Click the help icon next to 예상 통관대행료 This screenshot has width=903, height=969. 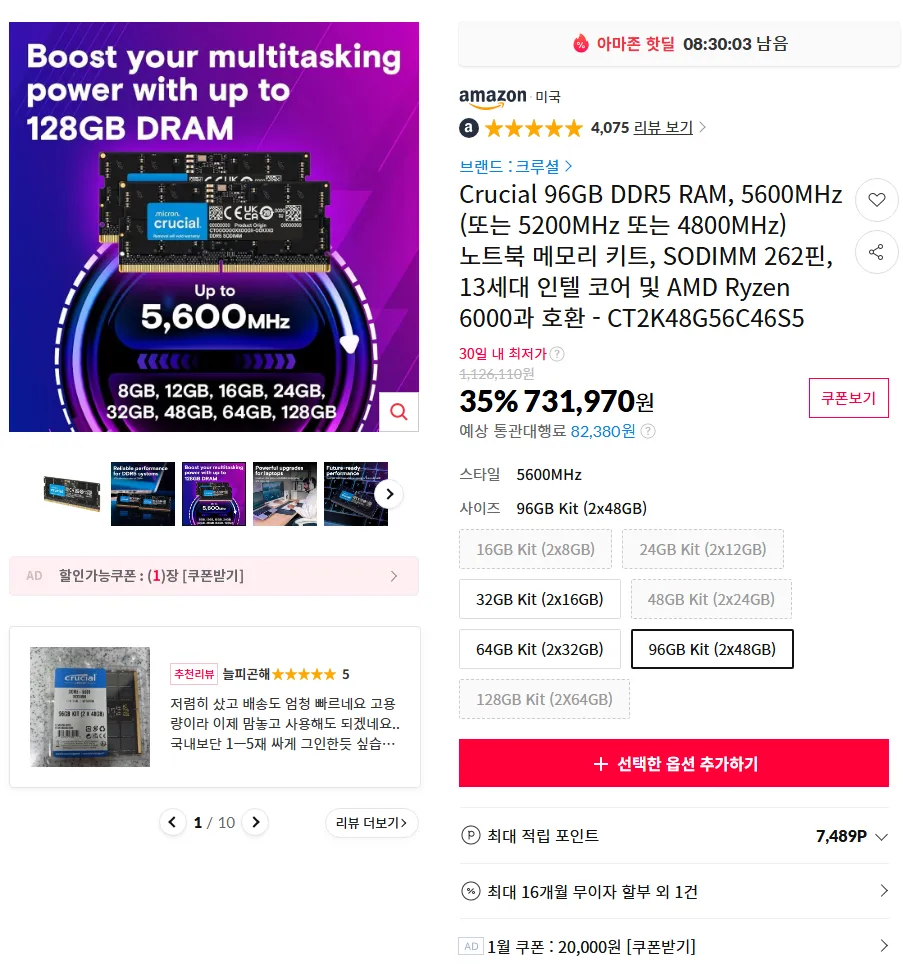point(647,431)
